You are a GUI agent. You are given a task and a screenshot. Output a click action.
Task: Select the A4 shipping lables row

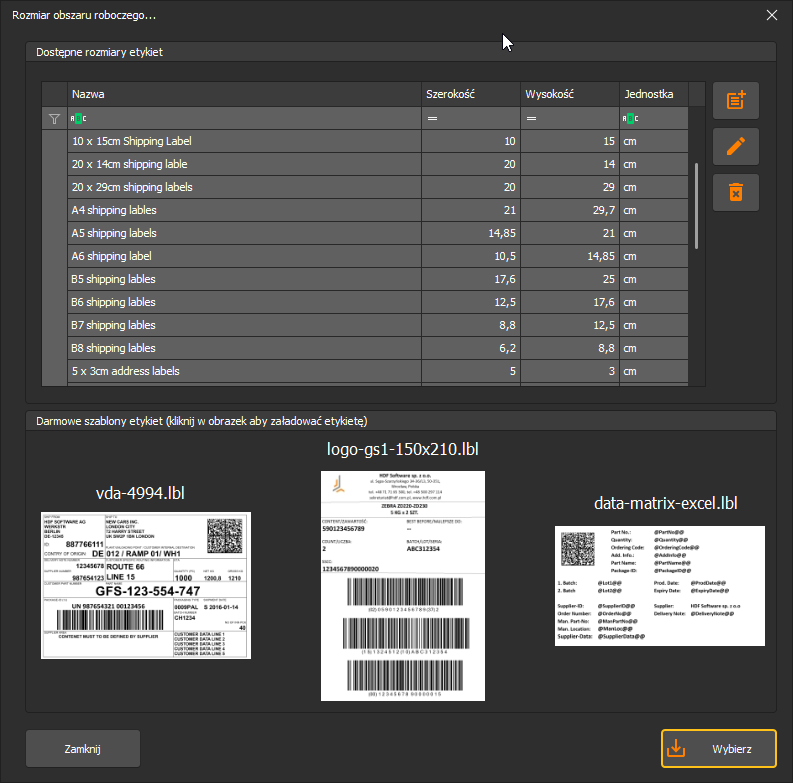(x=378, y=210)
